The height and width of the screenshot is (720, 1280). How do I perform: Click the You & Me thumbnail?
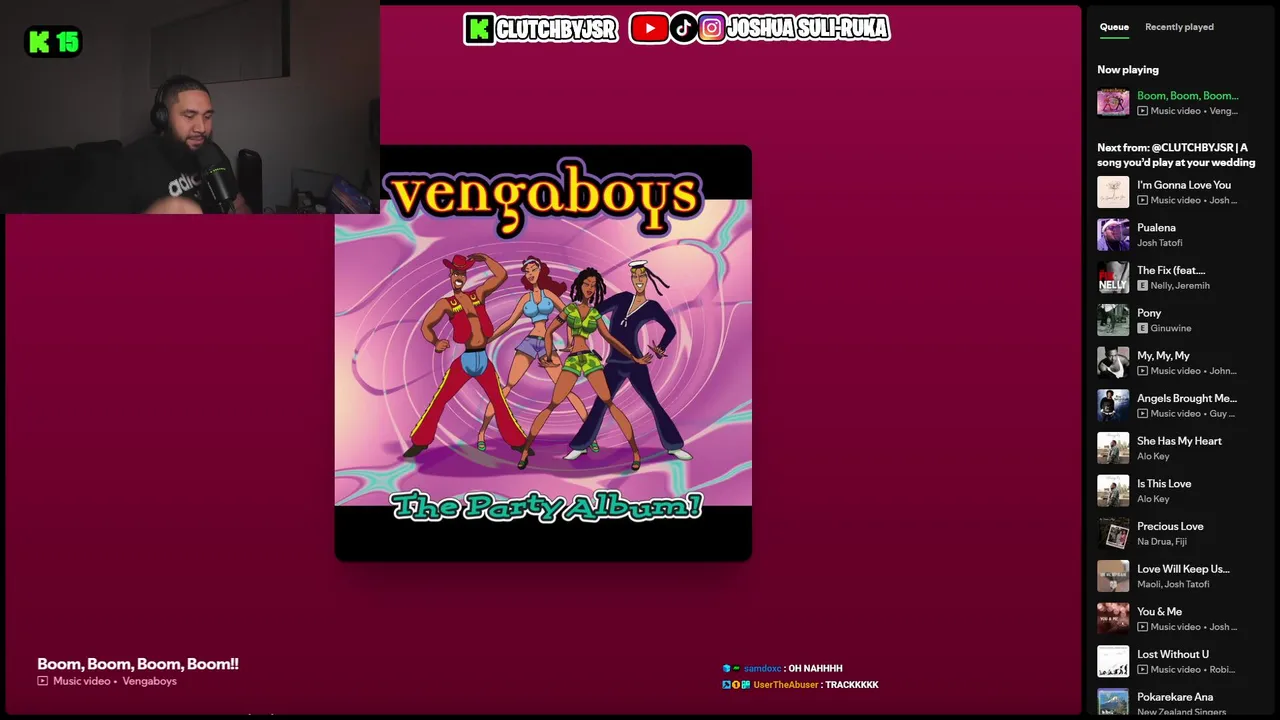(1113, 619)
